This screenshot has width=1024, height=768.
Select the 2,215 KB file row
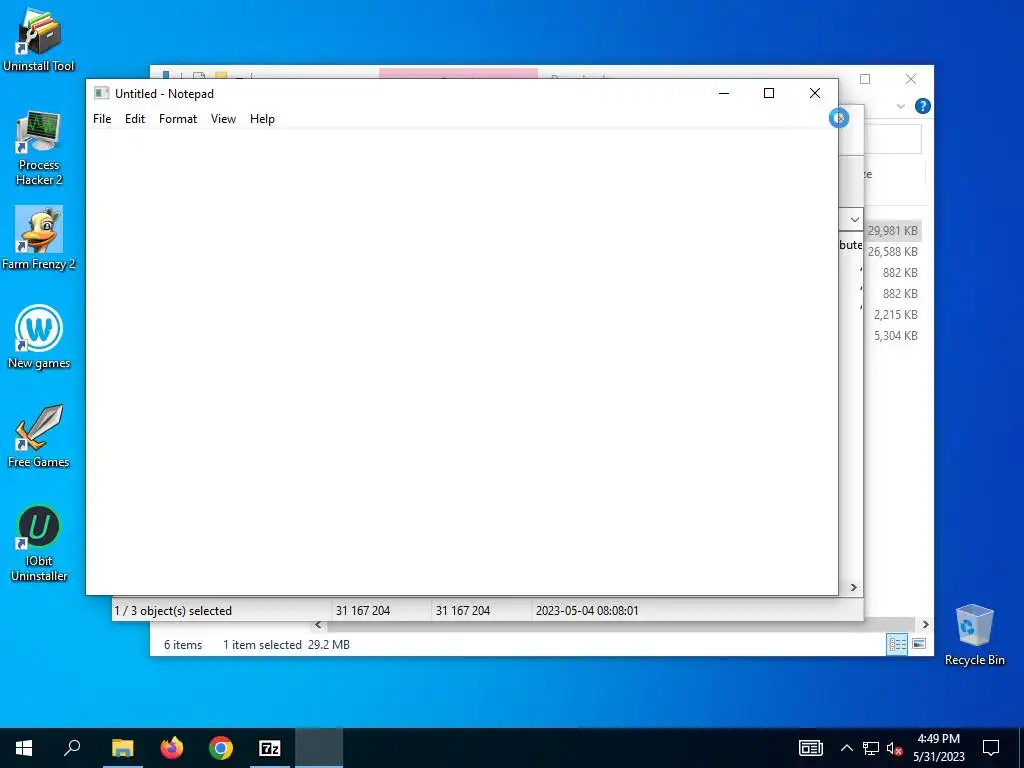893,314
